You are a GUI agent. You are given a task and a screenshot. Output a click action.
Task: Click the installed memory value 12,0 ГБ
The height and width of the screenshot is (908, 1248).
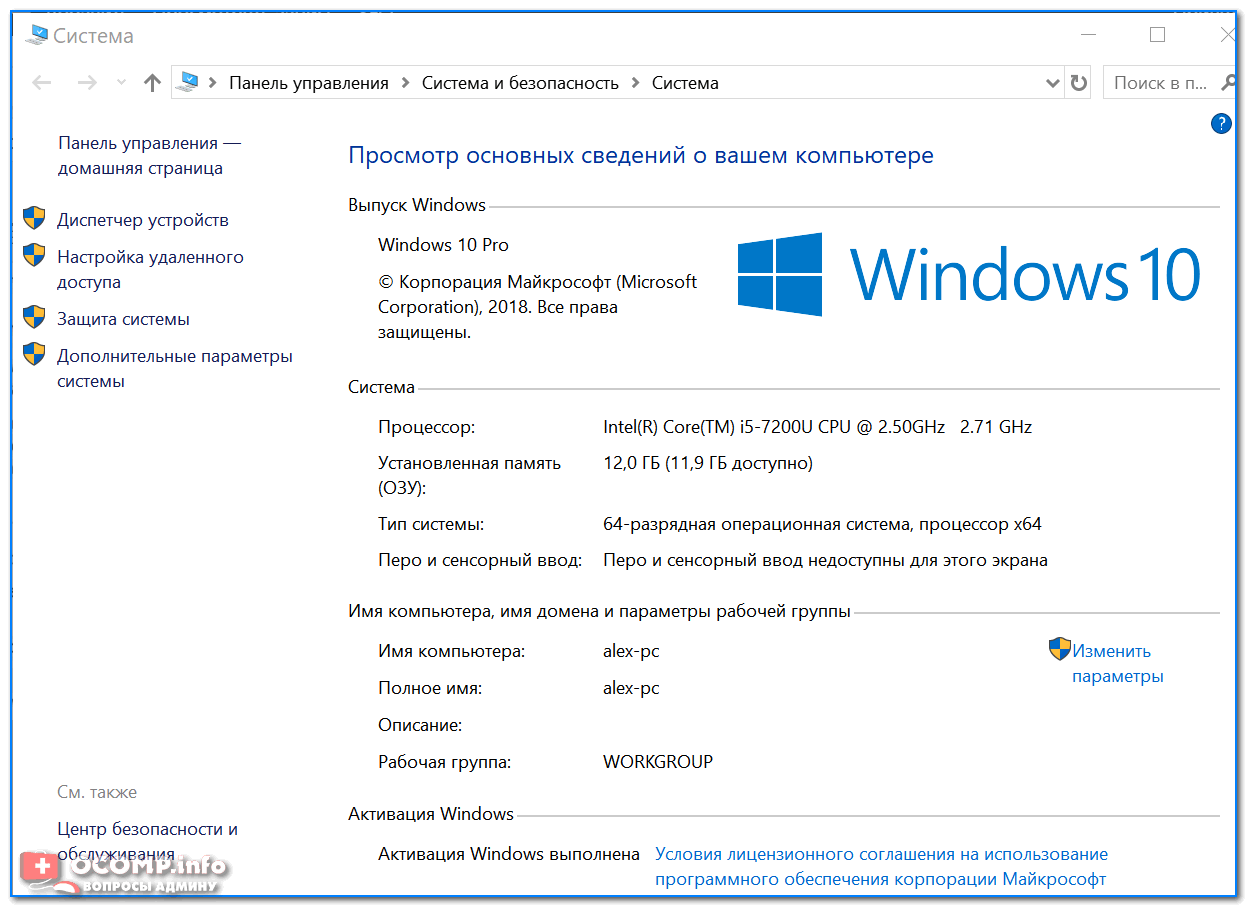click(x=708, y=463)
